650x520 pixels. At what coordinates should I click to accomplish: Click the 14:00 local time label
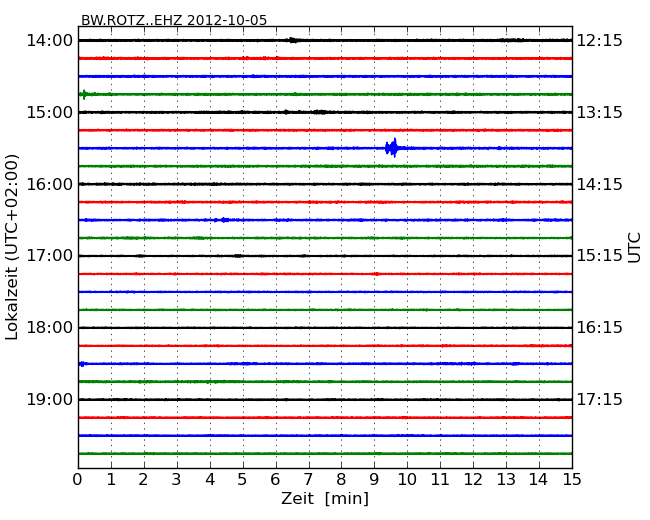click(x=50, y=41)
